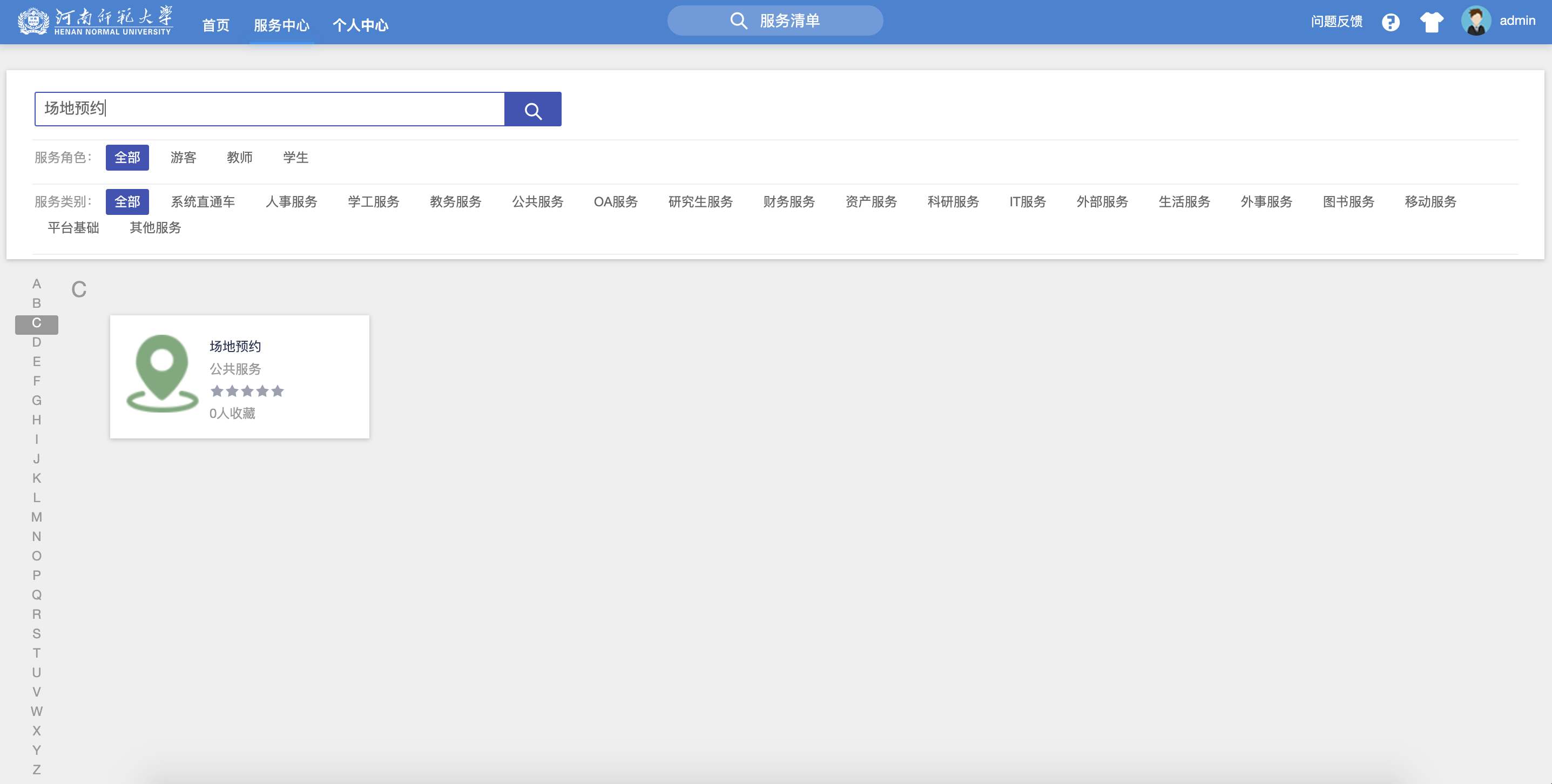Click the five-star rating on 场地预约 card

247,391
